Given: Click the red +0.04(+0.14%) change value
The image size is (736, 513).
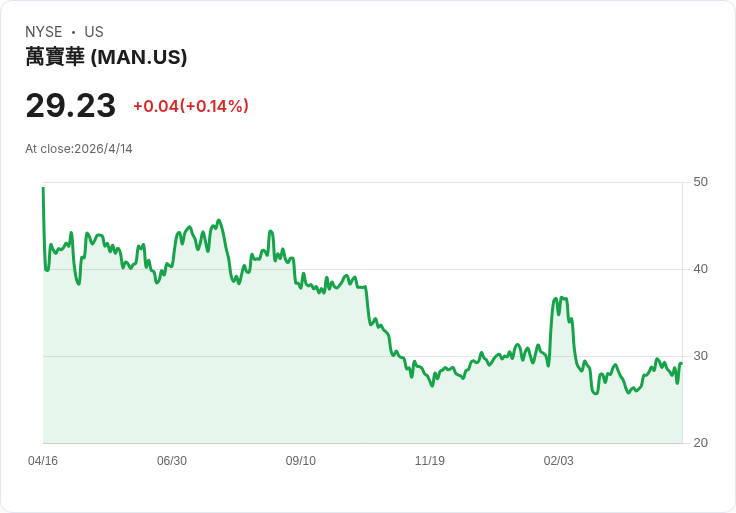Looking at the screenshot, I should point(191,106).
